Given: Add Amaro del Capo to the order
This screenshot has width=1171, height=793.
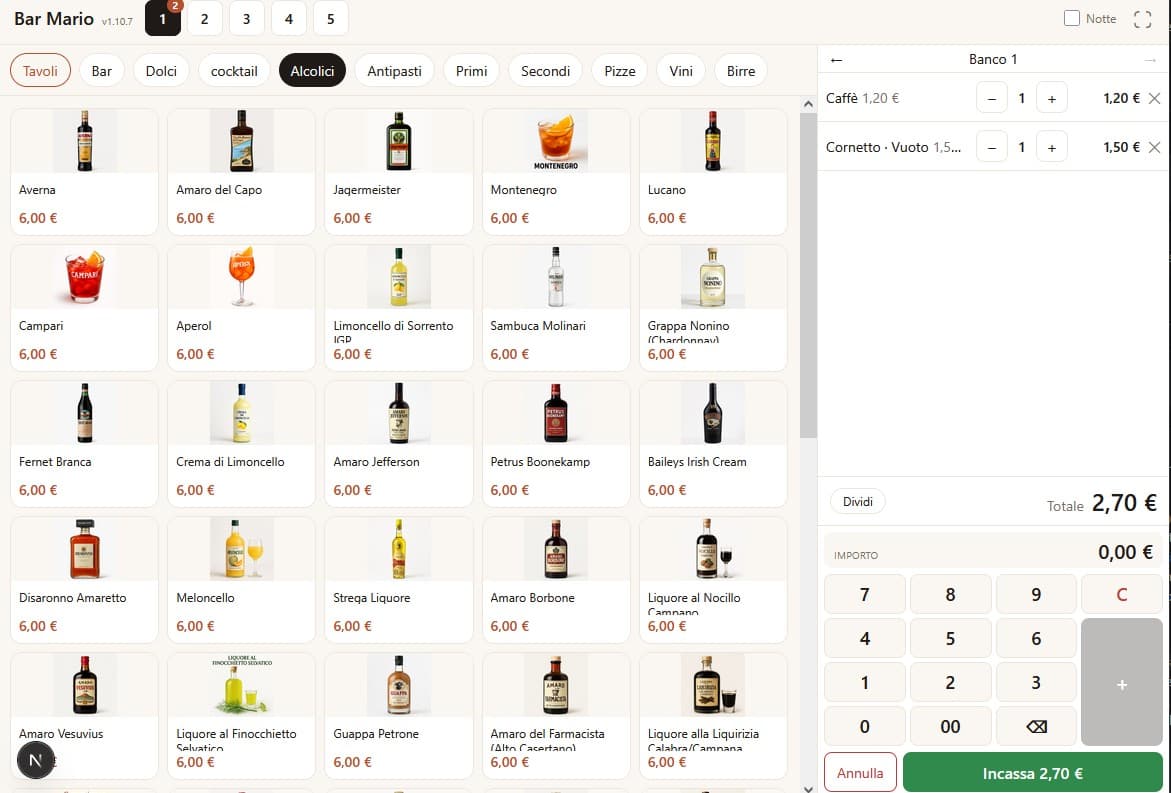Looking at the screenshot, I should pos(241,172).
